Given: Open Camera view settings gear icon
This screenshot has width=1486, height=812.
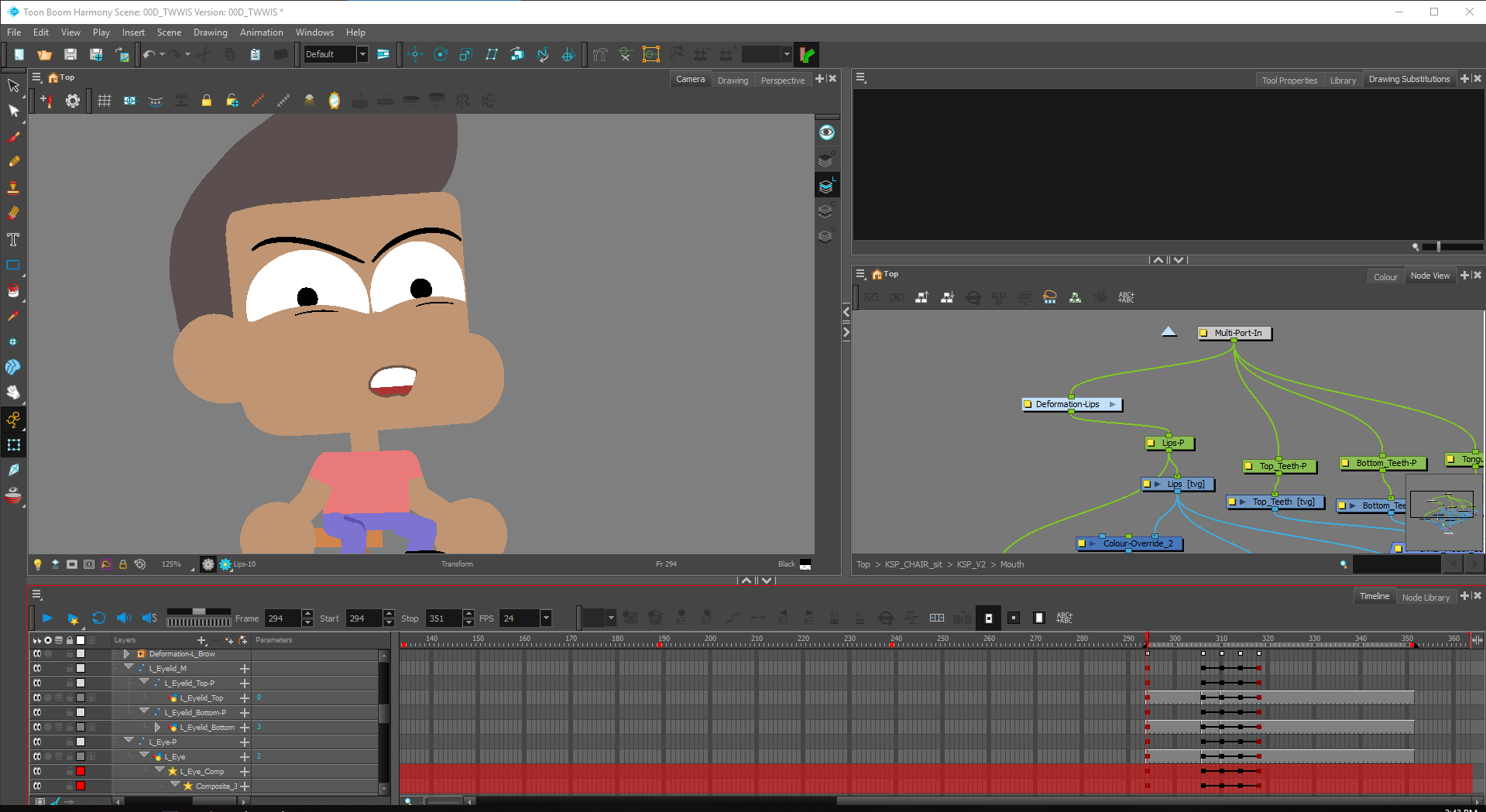Looking at the screenshot, I should [72, 101].
